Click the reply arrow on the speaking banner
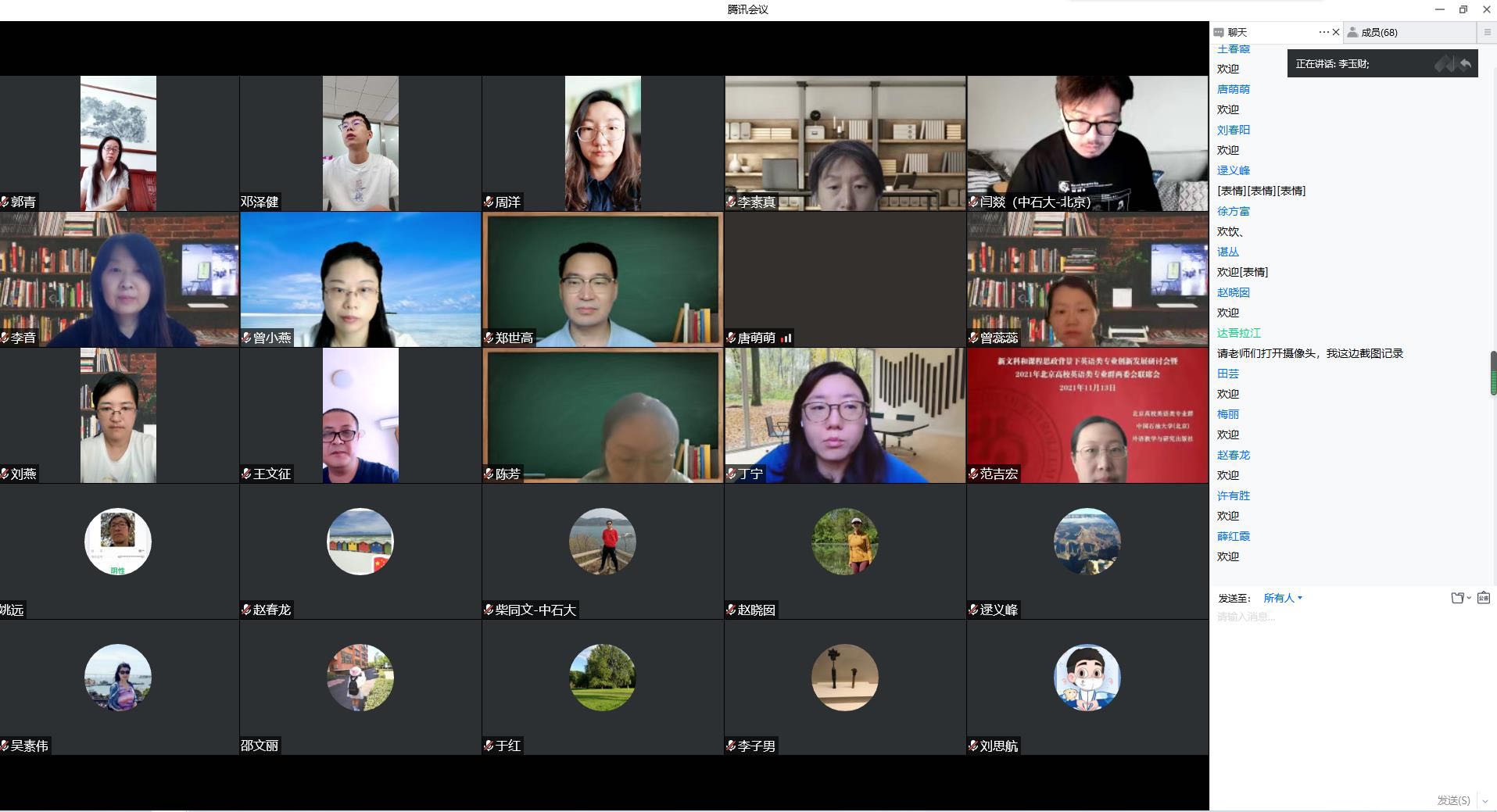This screenshot has height=812, width=1497. tap(1466, 64)
